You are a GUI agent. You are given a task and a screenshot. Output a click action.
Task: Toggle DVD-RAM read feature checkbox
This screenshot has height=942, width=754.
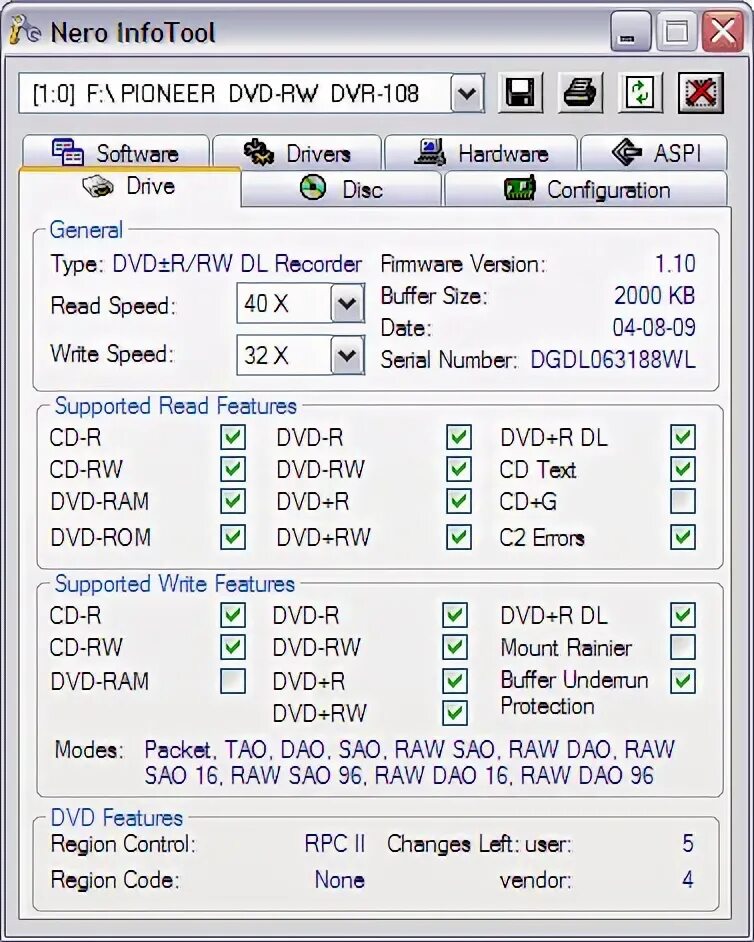click(x=233, y=501)
